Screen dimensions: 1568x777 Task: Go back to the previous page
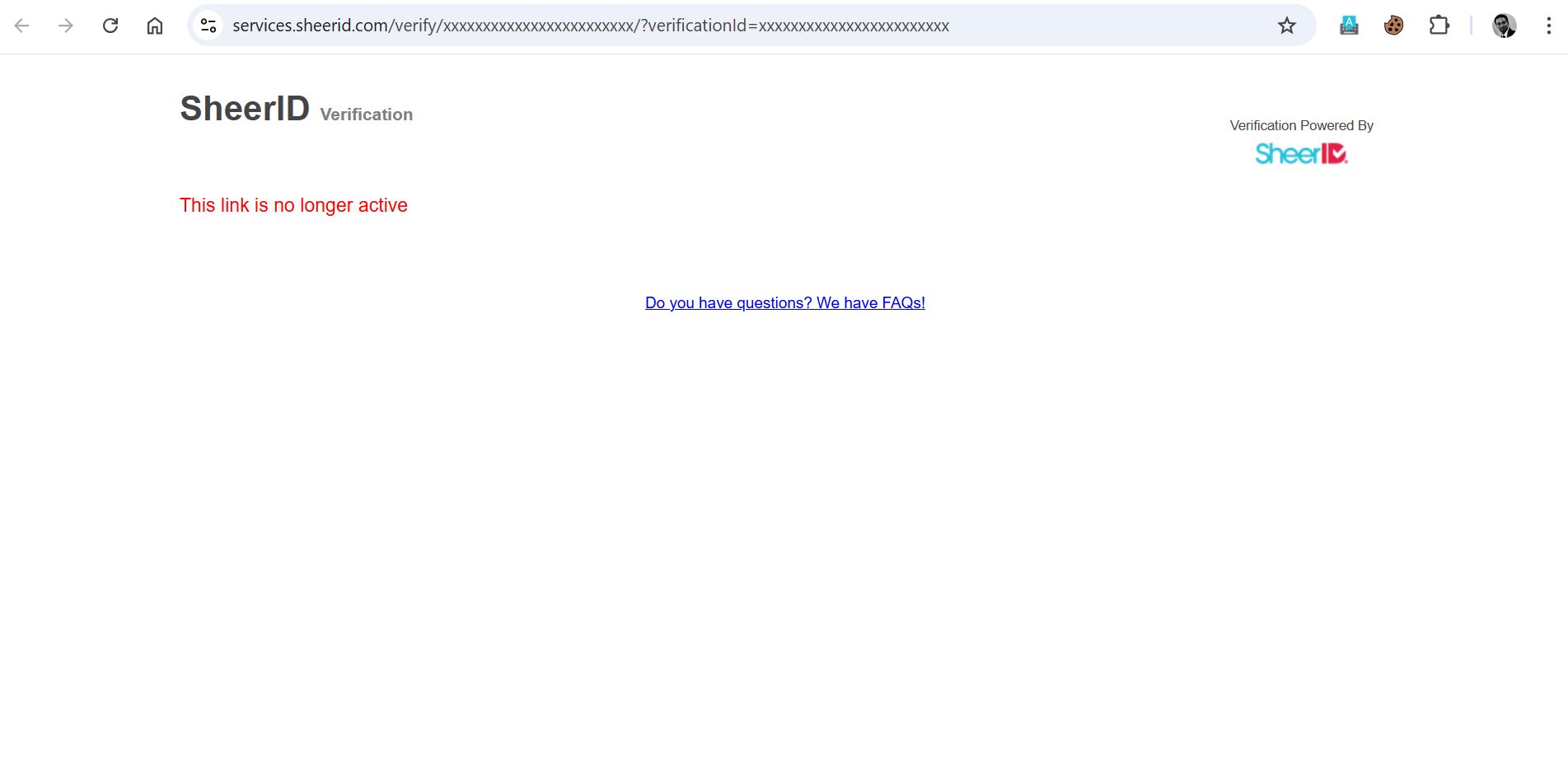22,26
